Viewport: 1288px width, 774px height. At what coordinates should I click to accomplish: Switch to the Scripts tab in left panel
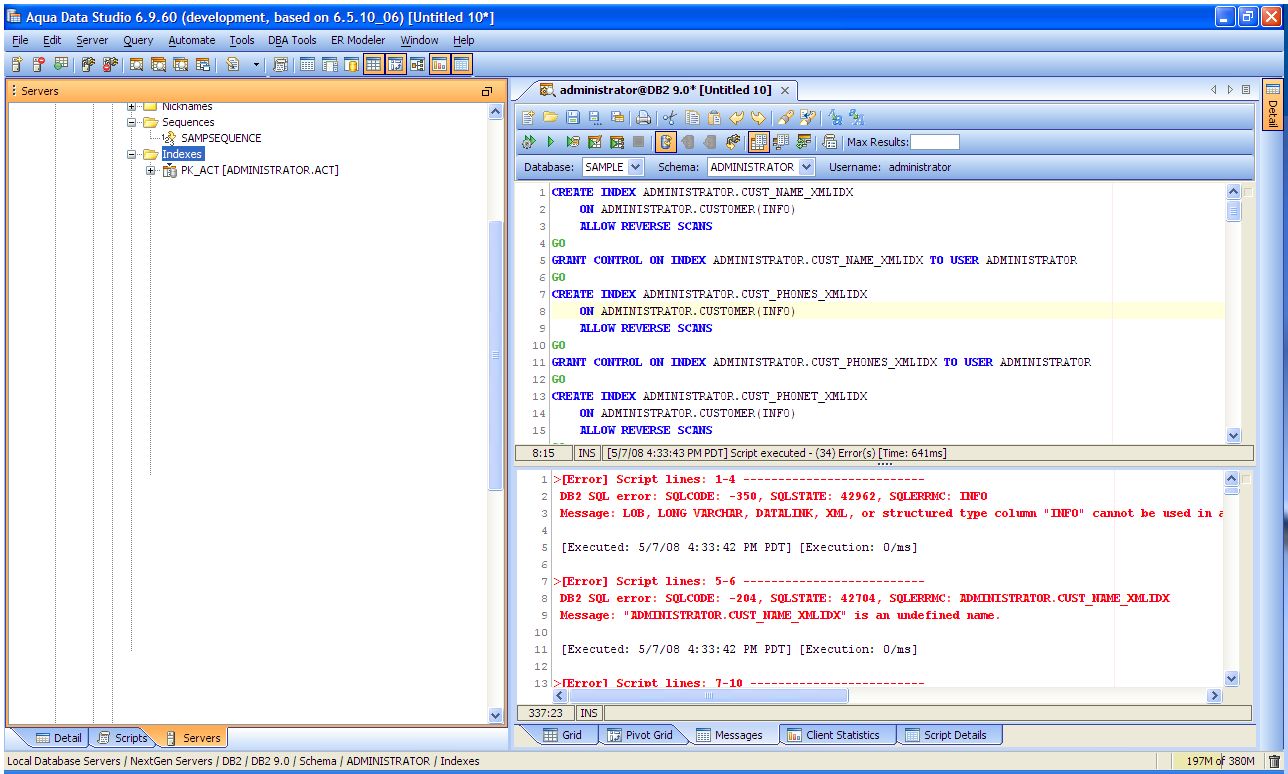click(x=122, y=738)
